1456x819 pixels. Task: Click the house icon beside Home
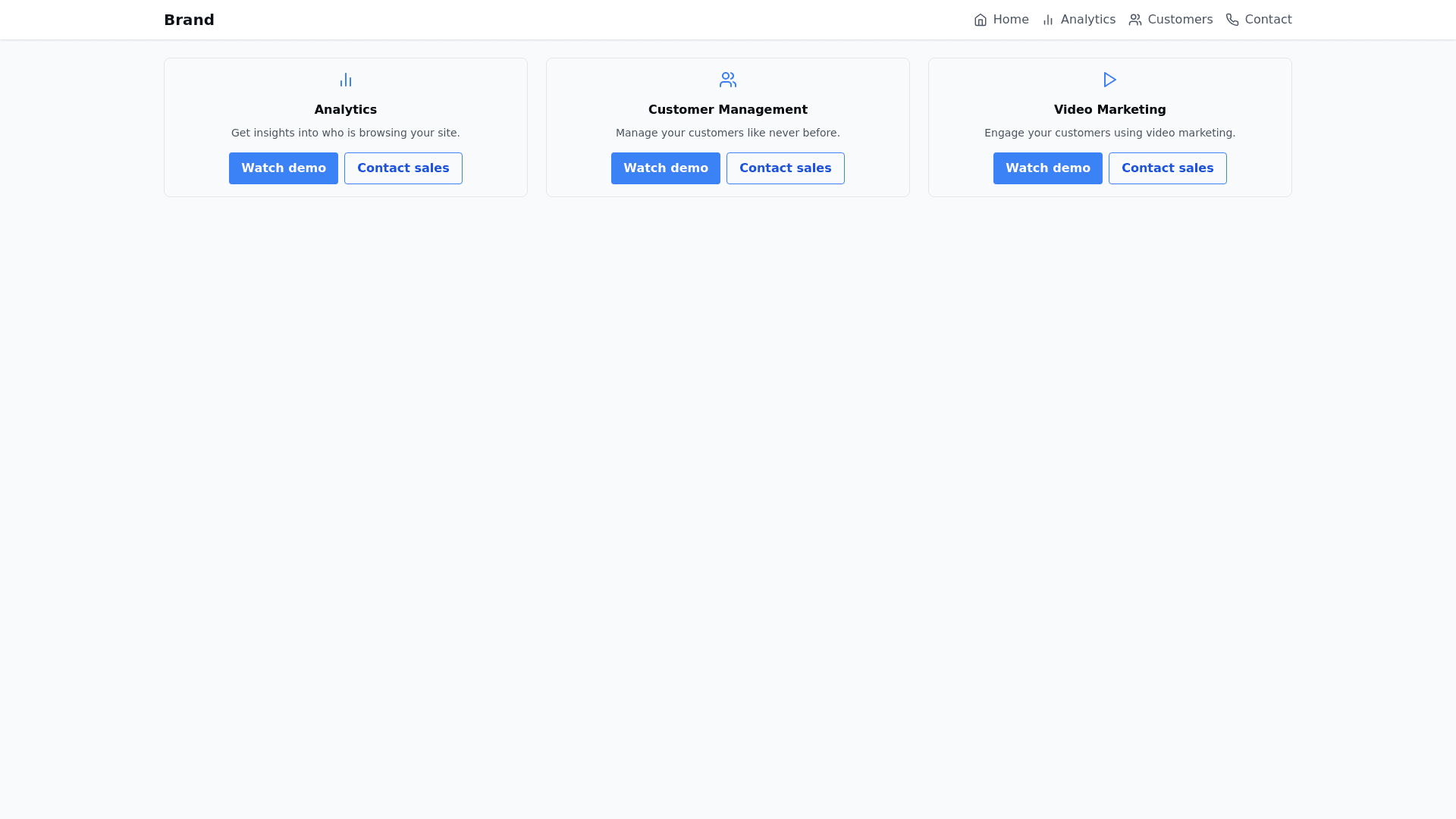[981, 20]
